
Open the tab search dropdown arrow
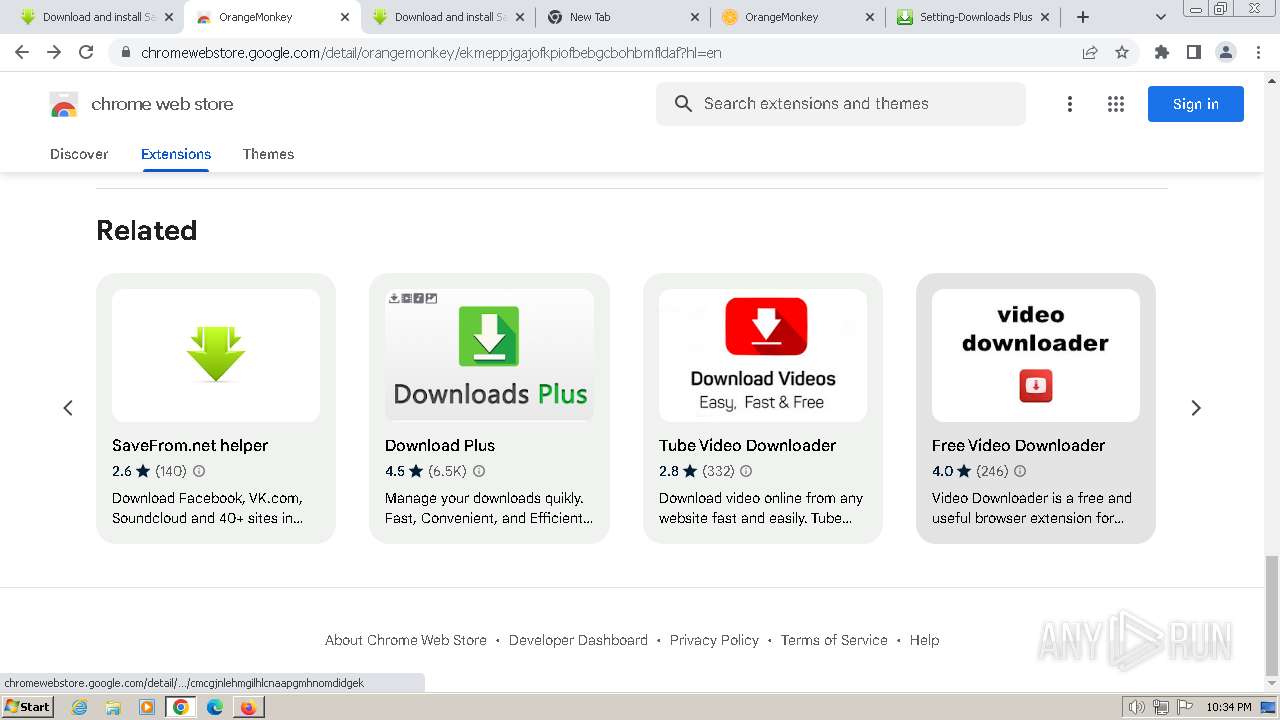(1161, 17)
